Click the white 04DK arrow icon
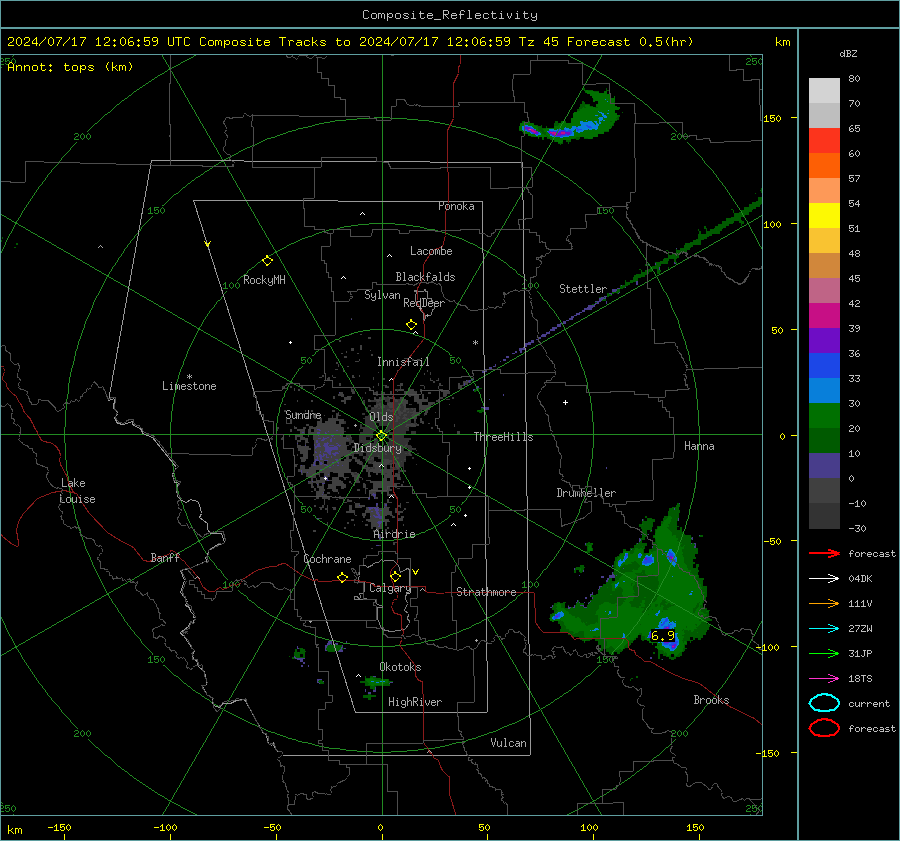Image resolution: width=900 pixels, height=841 pixels. [824, 579]
